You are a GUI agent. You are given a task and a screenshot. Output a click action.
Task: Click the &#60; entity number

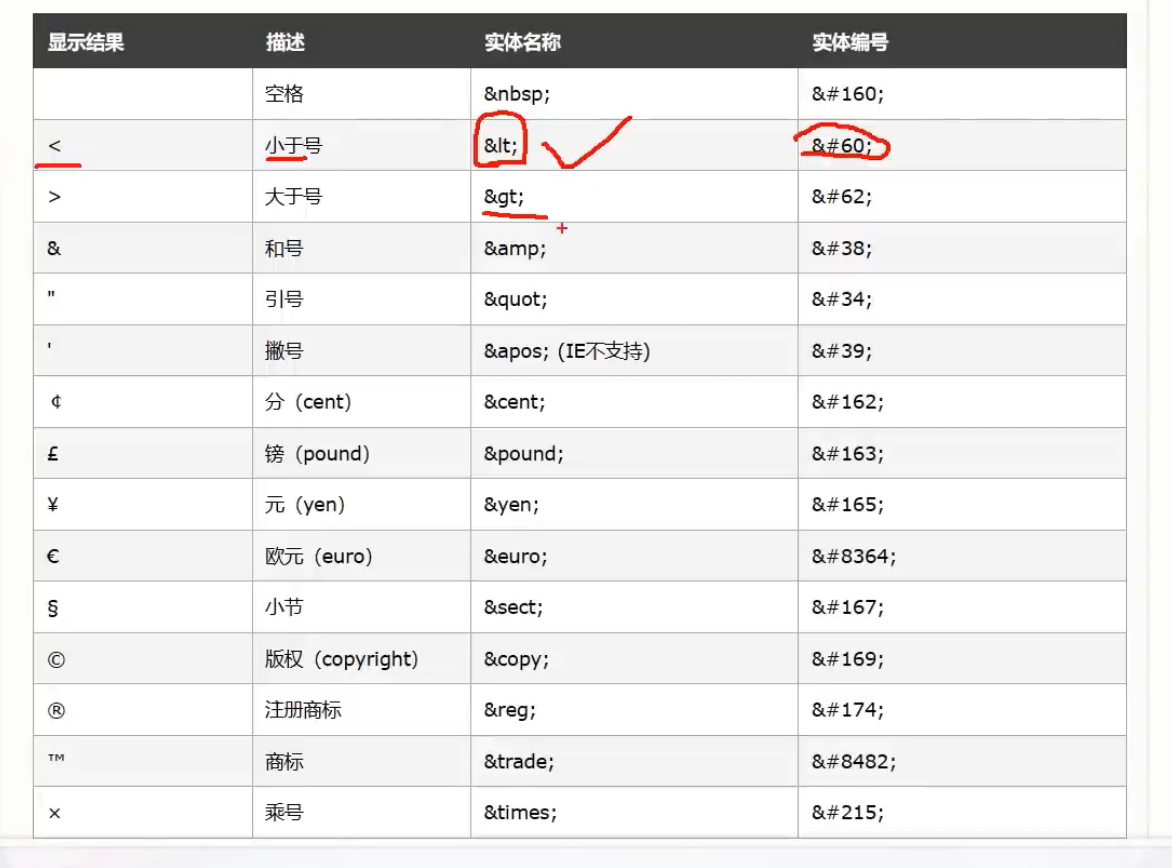tap(842, 145)
